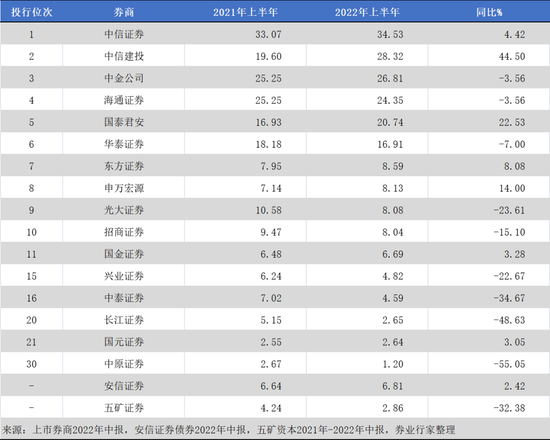Select the 长江证券 cell
This screenshot has height=440, width=550.
point(124,320)
